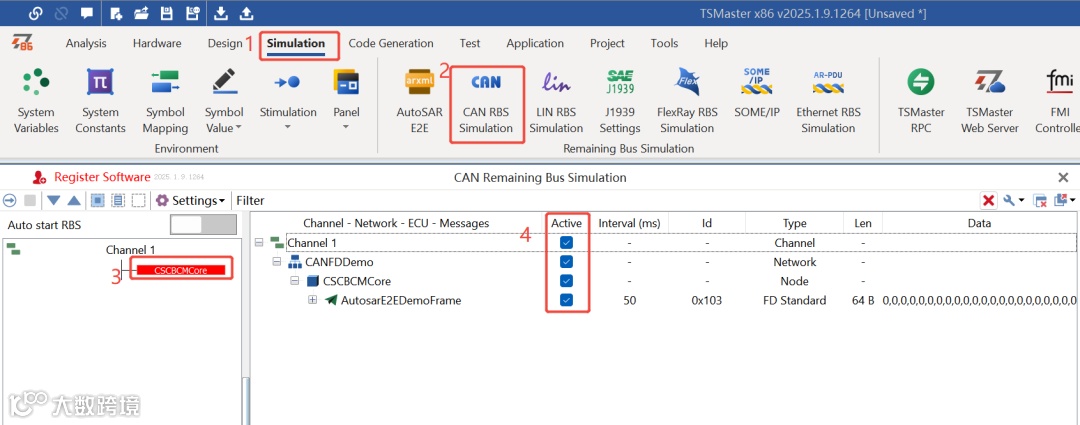The image size is (1080, 425).
Task: Uncheck Active for CANFDDemo network
Action: (x=566, y=262)
